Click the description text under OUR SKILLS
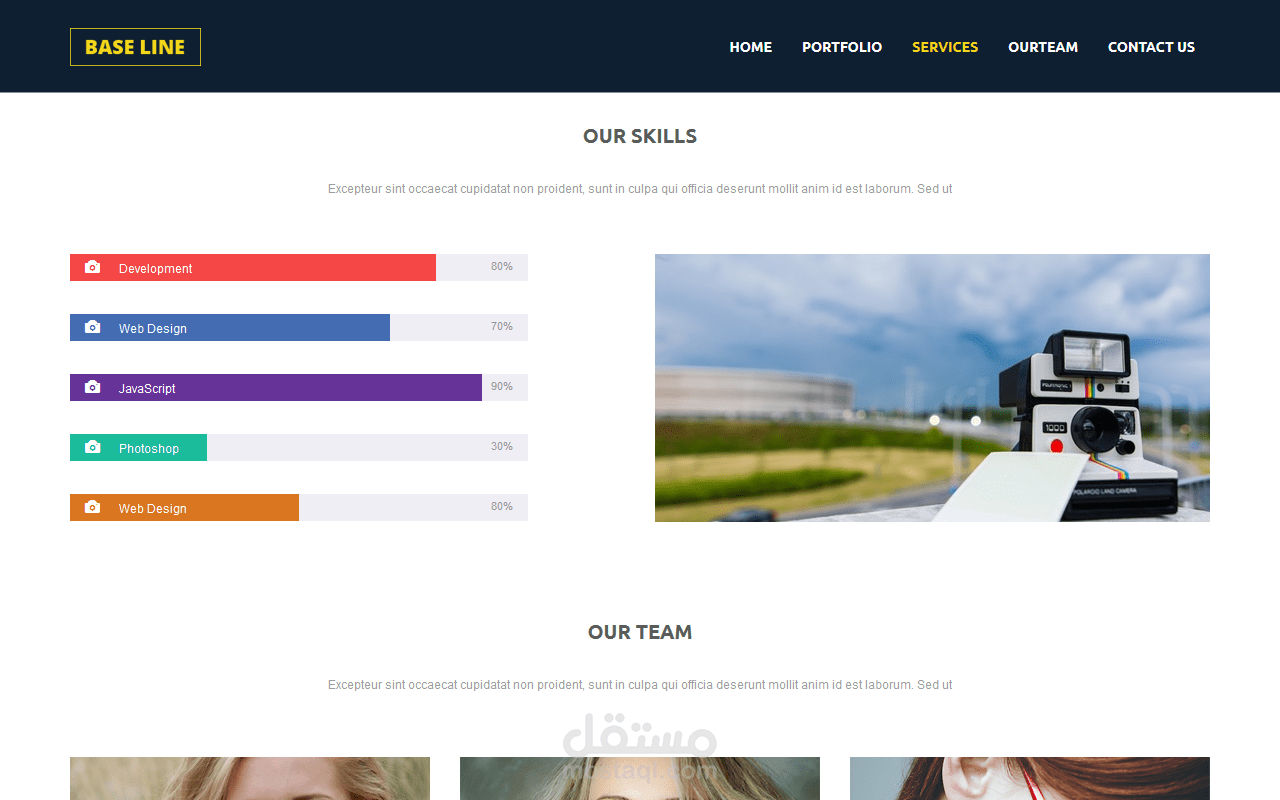The width and height of the screenshot is (1280, 800). click(640, 189)
